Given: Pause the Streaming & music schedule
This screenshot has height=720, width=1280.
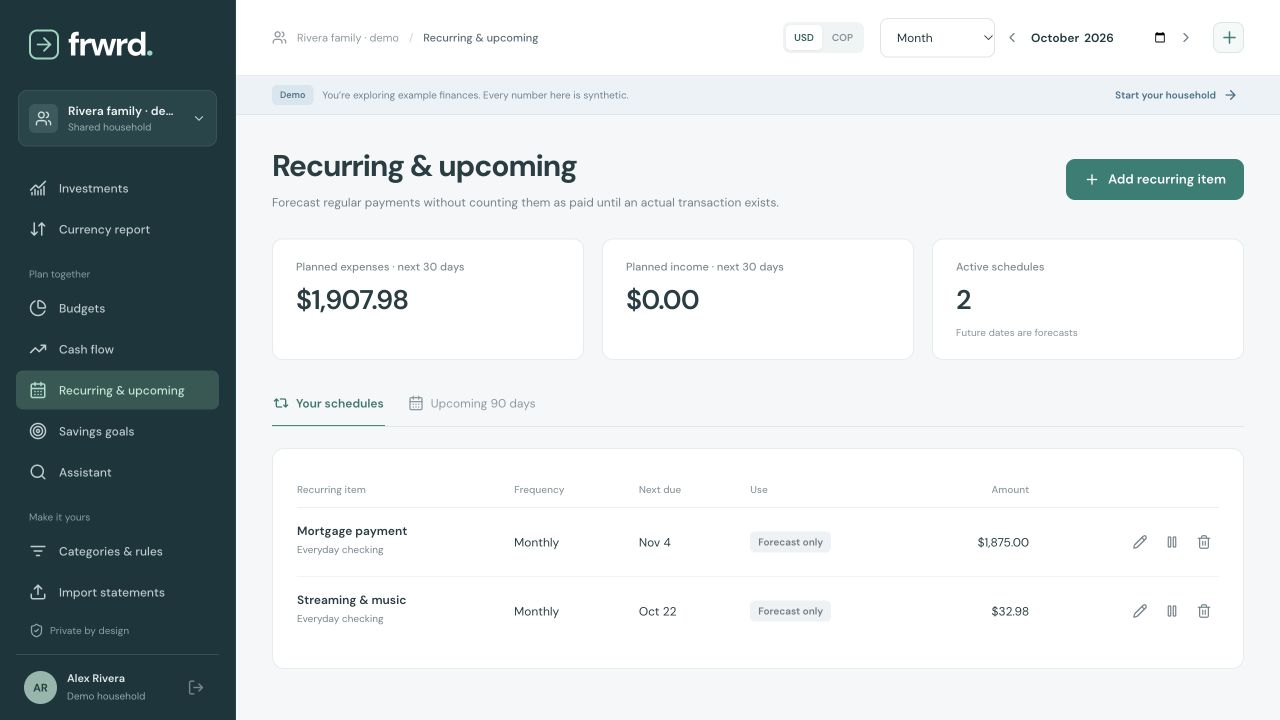Looking at the screenshot, I should click(1172, 611).
